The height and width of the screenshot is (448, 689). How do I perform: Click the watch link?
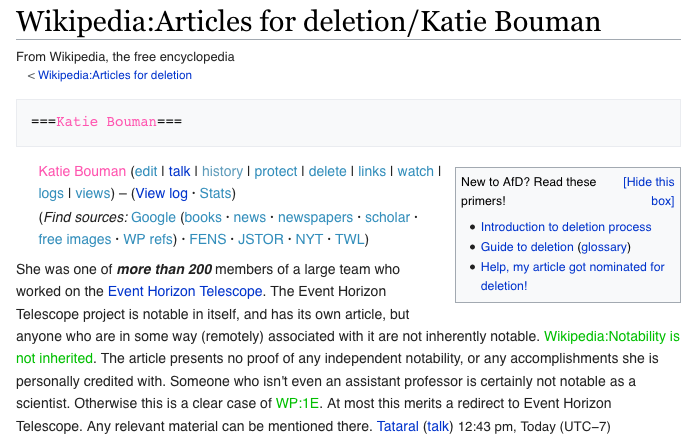(x=416, y=171)
